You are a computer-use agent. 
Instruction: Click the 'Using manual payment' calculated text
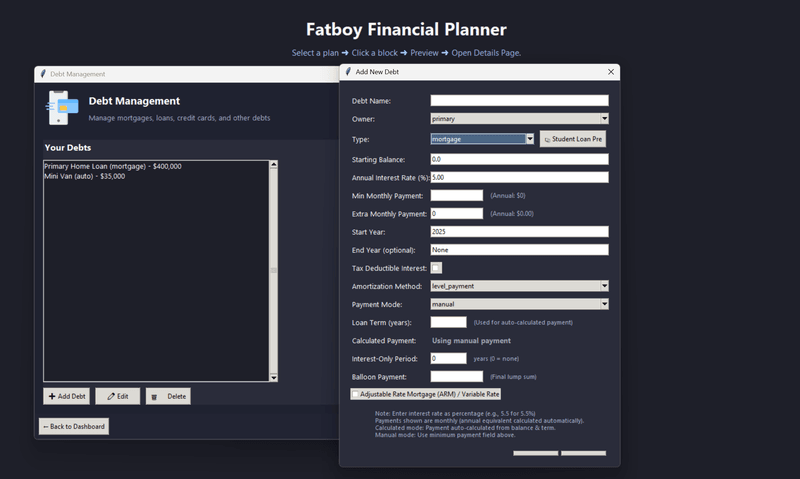coord(471,341)
